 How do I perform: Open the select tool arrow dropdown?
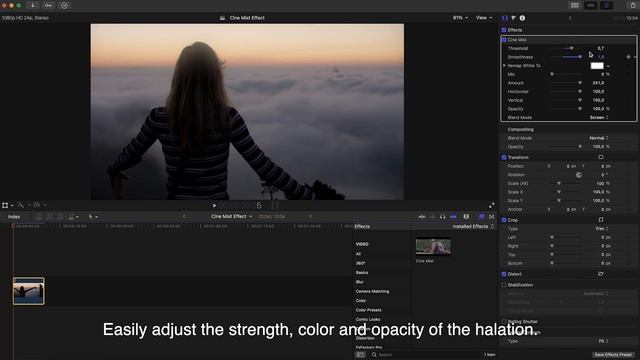93,217
